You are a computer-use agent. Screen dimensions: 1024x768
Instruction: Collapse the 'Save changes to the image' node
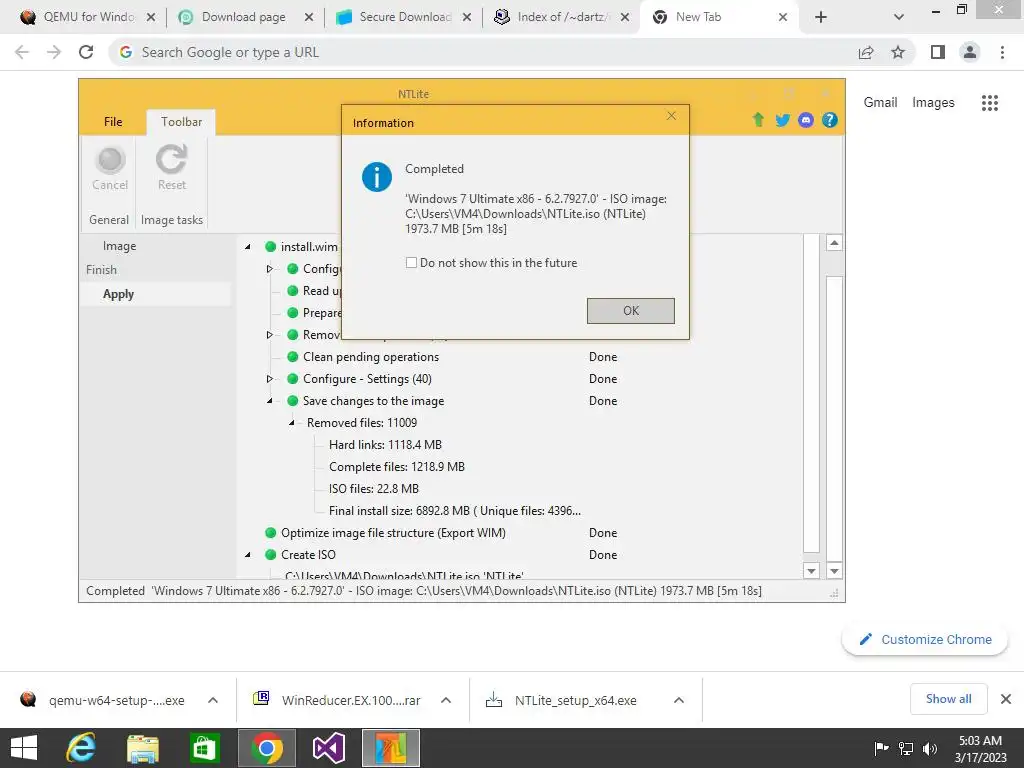point(269,401)
